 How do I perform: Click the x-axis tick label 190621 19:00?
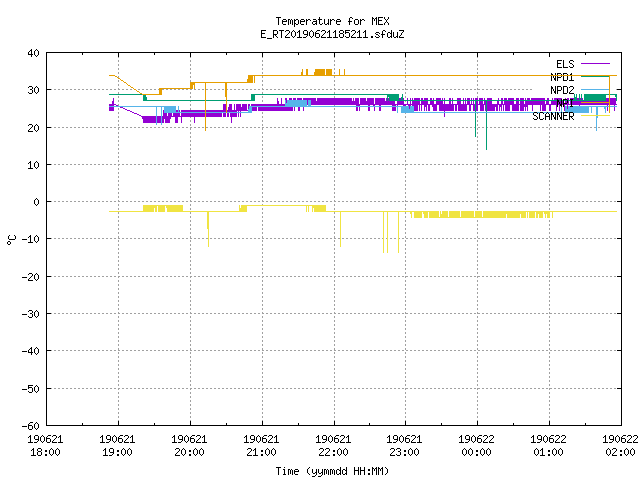coord(117,445)
